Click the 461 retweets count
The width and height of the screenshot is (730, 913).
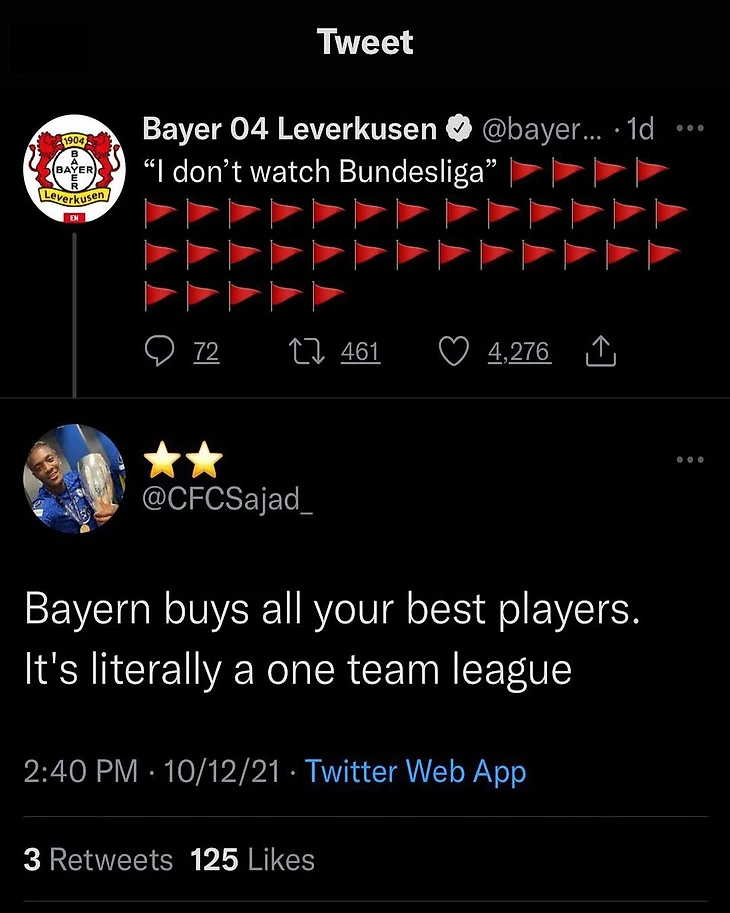coord(360,351)
